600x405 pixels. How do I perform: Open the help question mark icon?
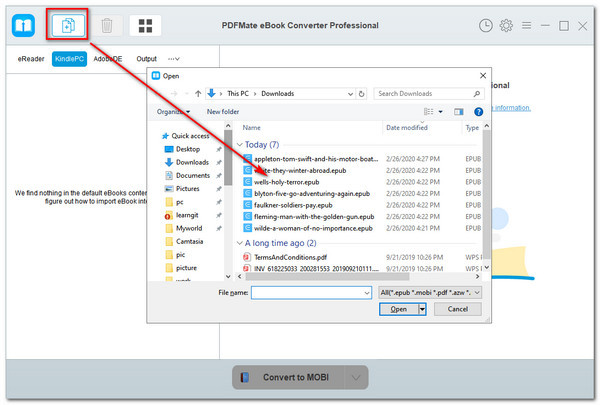click(x=478, y=112)
